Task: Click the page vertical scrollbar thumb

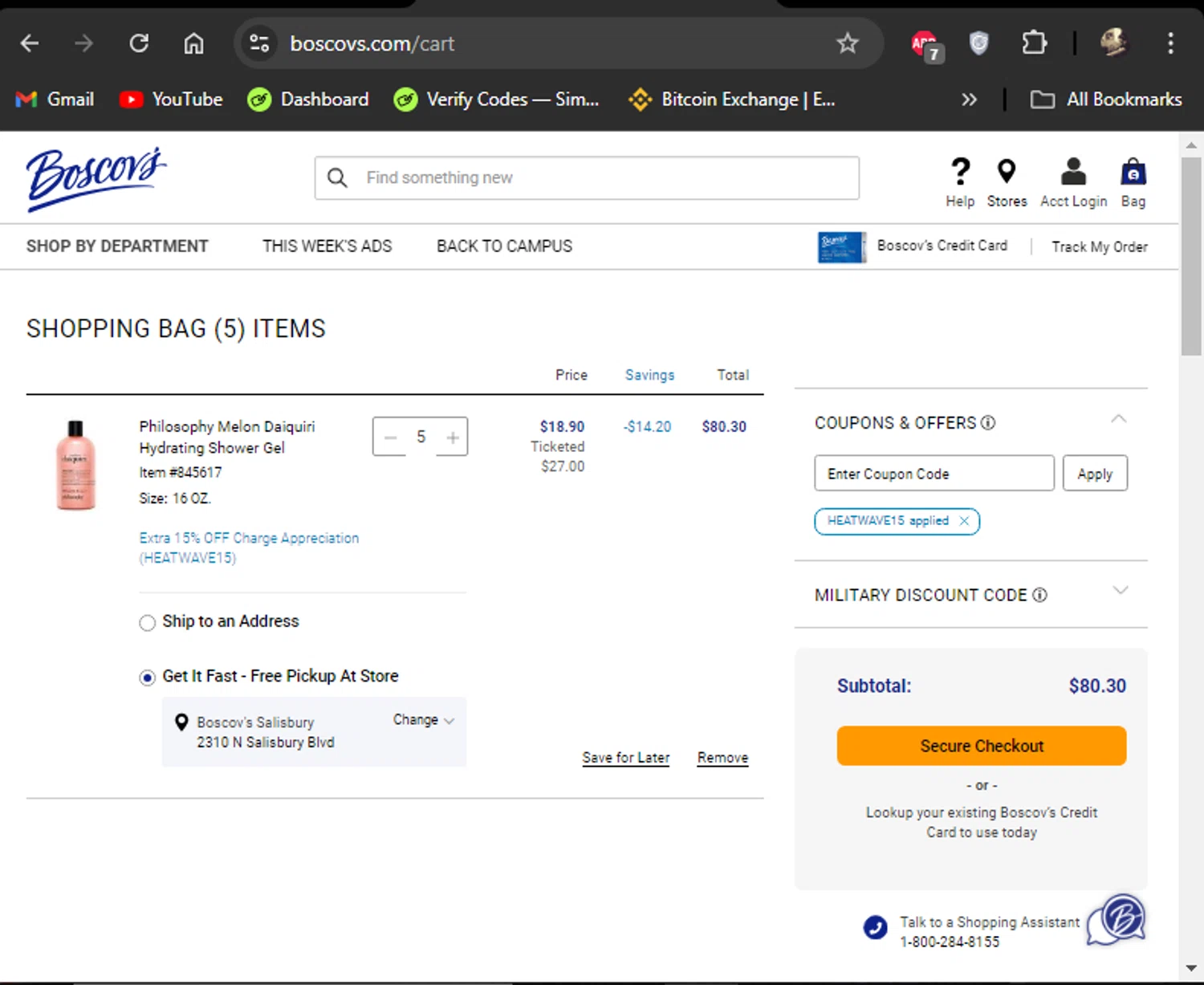Action: 1191,257
